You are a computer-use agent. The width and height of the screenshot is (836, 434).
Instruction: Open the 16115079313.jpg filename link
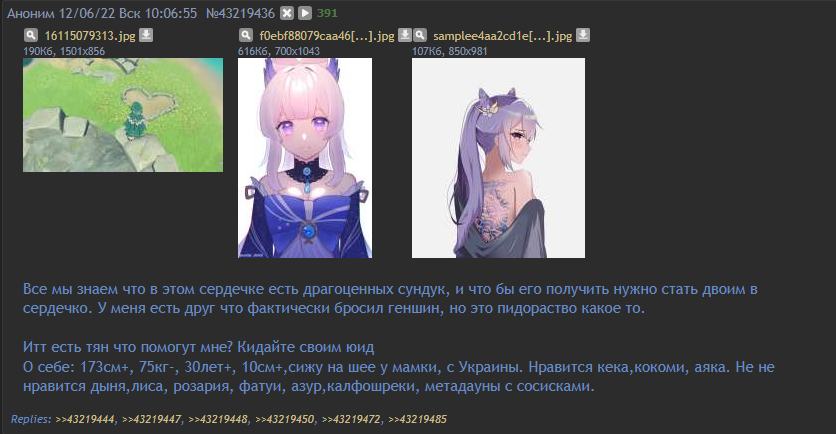point(90,36)
